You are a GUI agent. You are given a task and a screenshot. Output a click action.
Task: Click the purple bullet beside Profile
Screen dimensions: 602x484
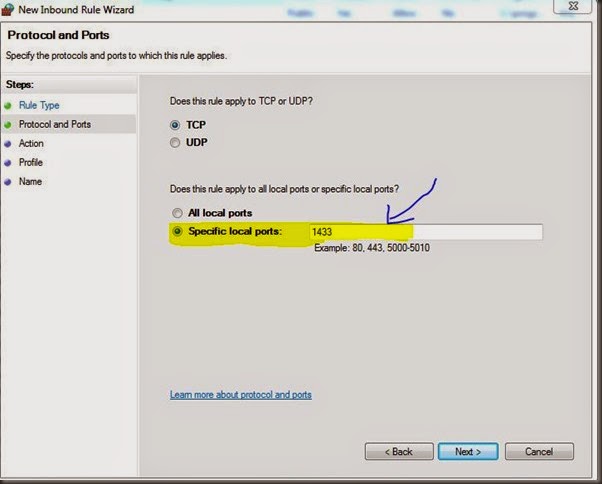click(8, 163)
